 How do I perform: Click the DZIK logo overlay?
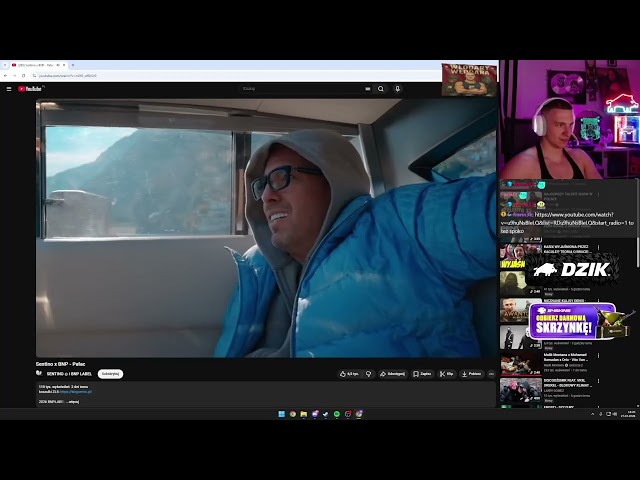(x=572, y=269)
